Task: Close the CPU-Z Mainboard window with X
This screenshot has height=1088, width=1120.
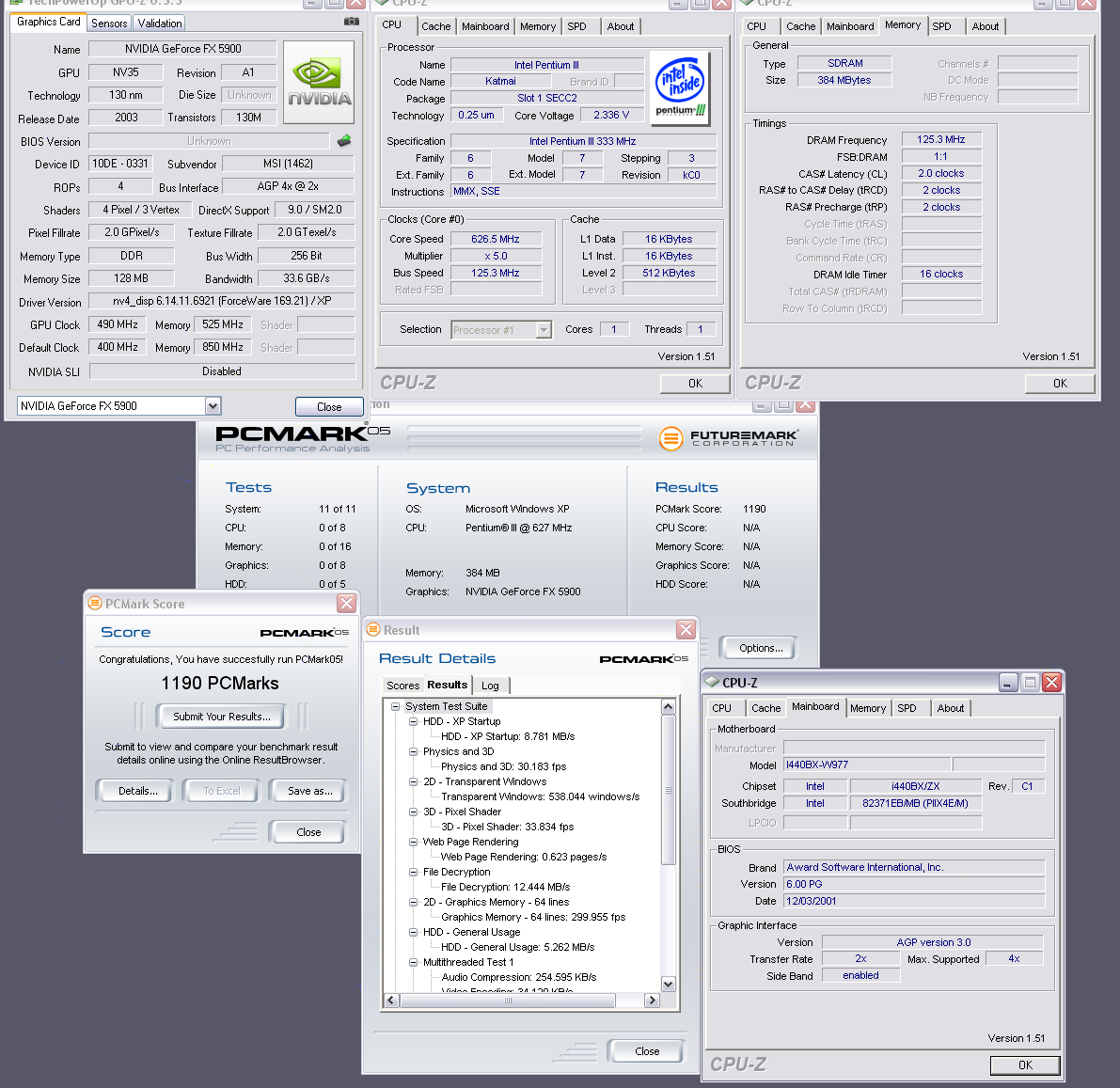Action: [x=1052, y=682]
